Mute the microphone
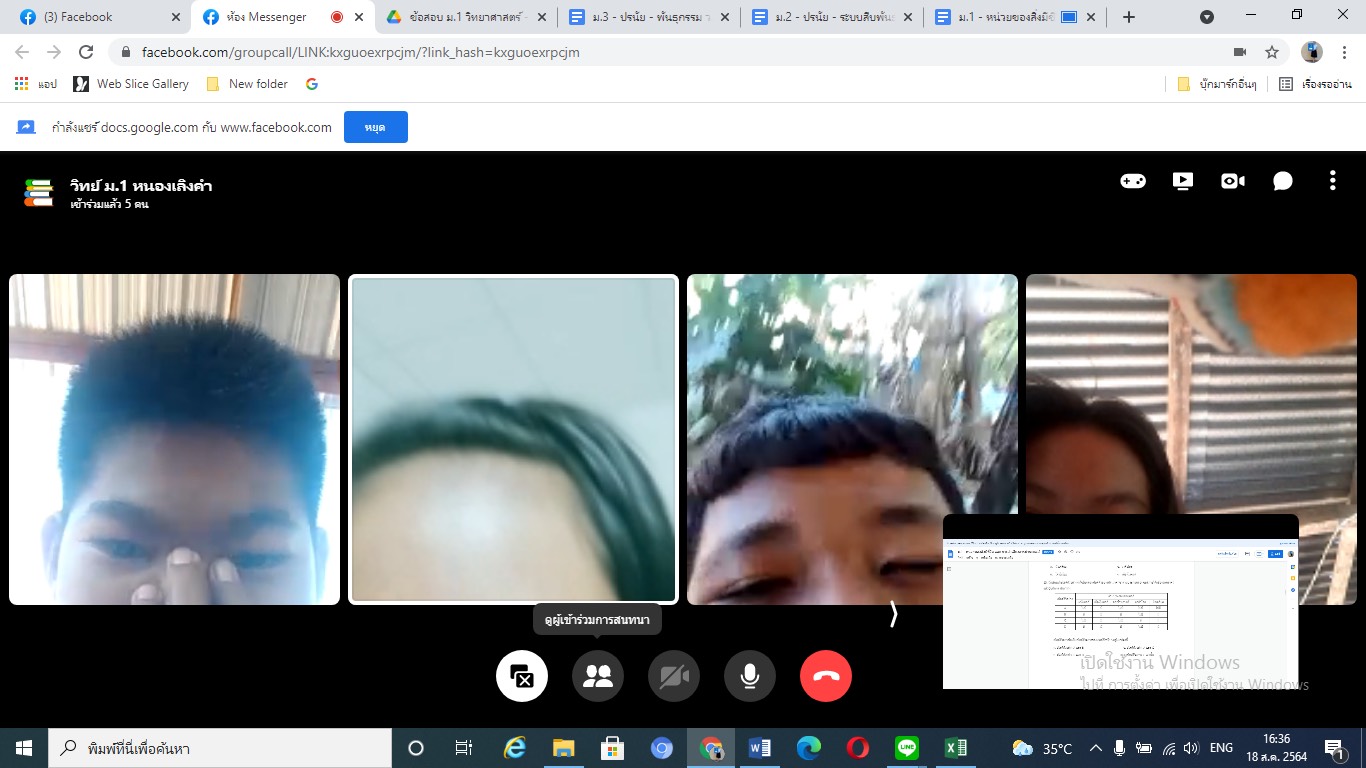This screenshot has width=1366, height=768. pos(750,676)
